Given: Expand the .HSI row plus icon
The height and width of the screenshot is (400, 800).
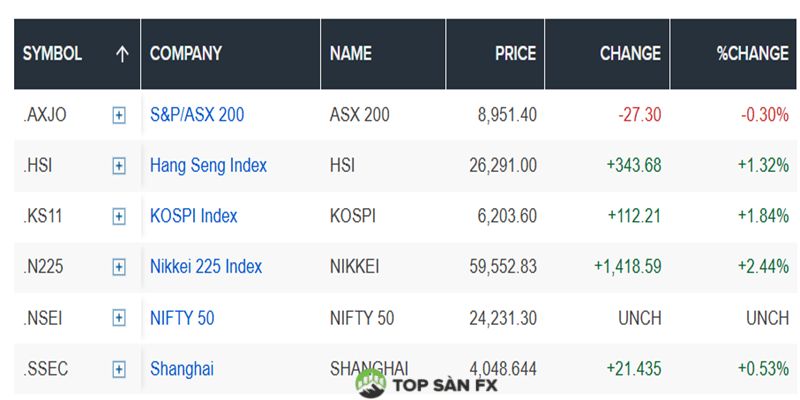Looking at the screenshot, I should [119, 166].
